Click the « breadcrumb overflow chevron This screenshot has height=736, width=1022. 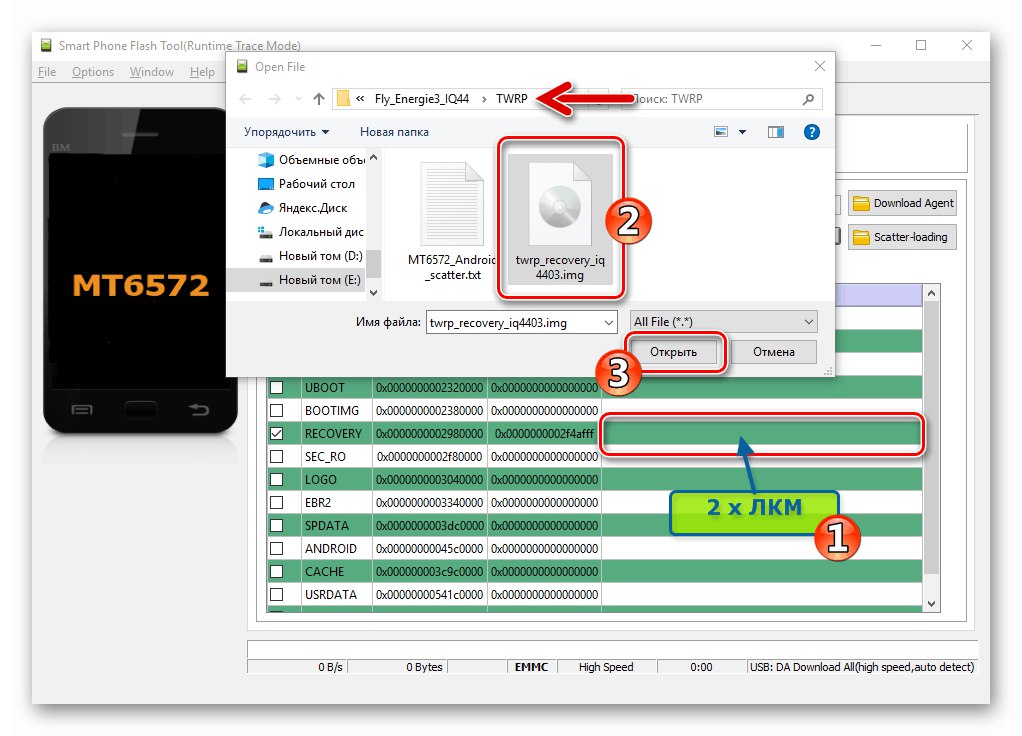point(360,99)
